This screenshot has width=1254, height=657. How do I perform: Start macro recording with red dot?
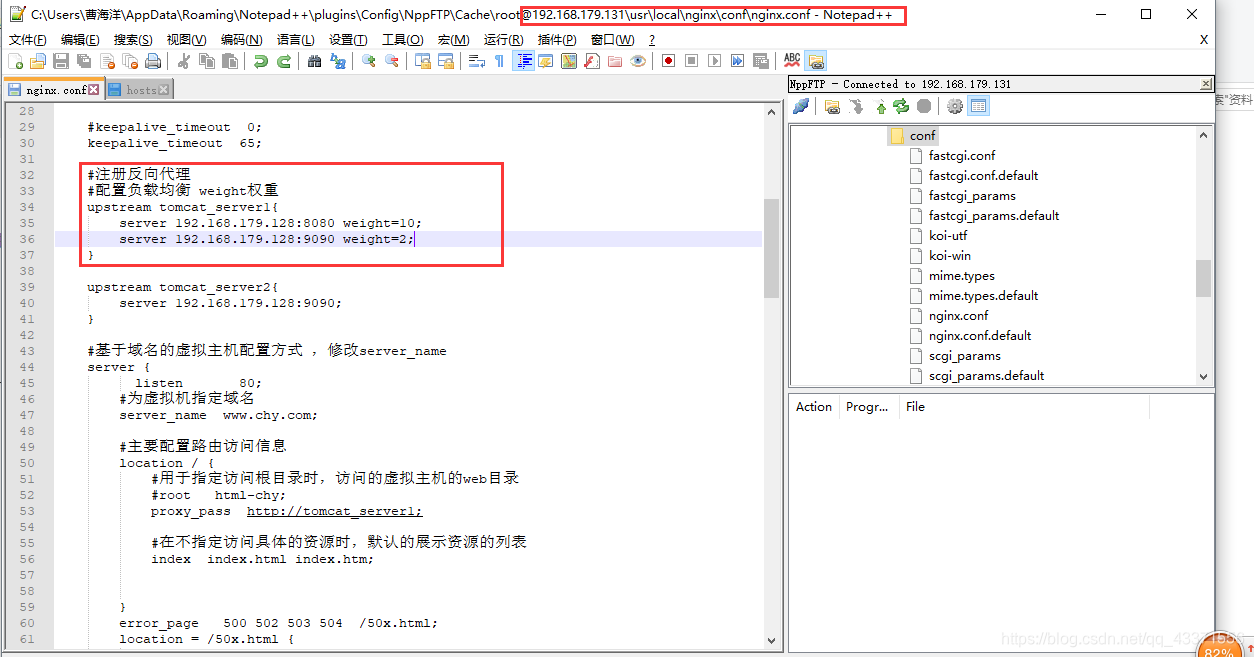pos(668,60)
